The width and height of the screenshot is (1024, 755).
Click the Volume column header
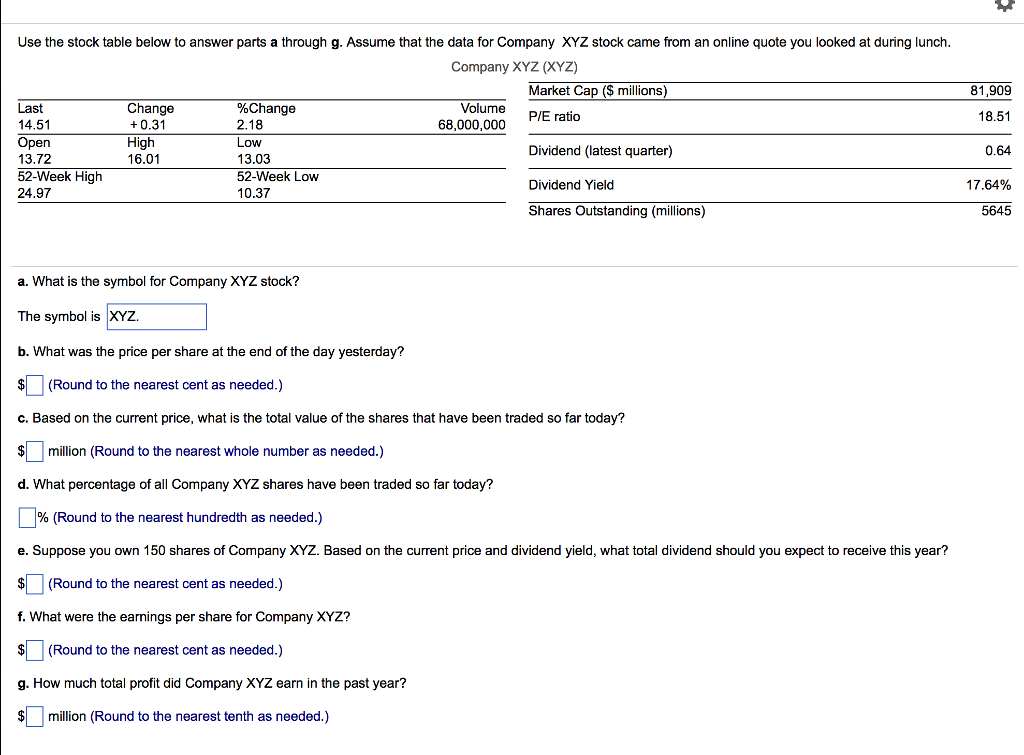(x=483, y=108)
